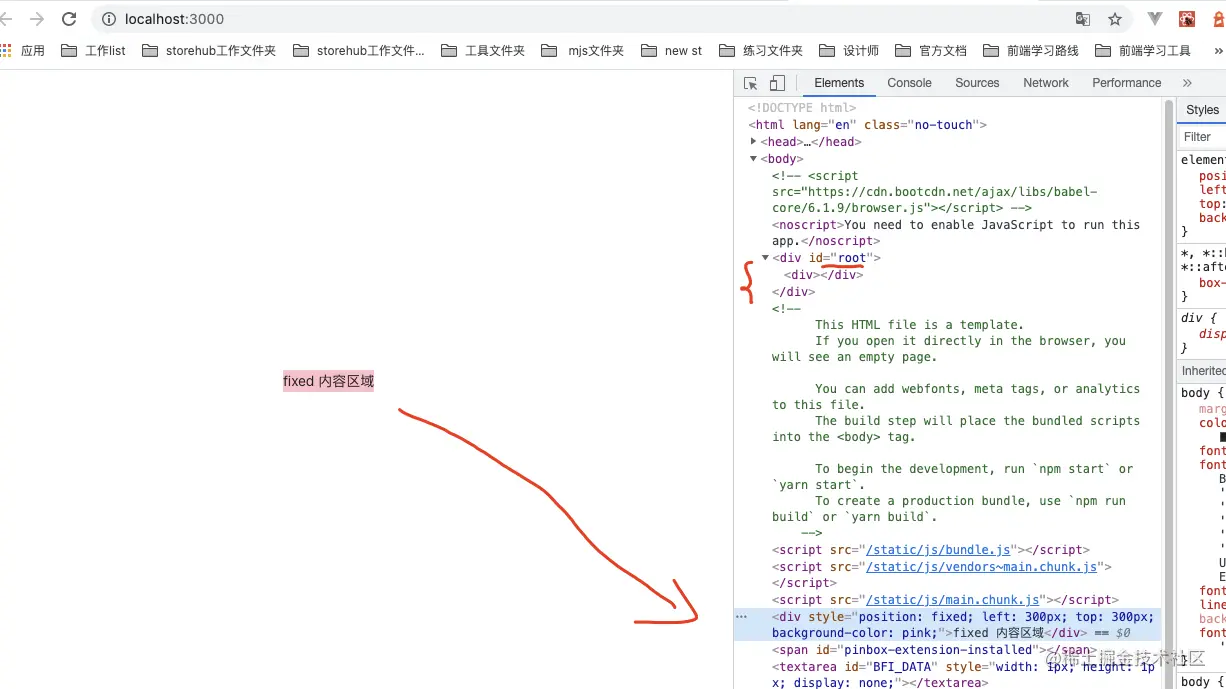
Task: Open the 设计师 bookmark folder
Action: pyautogui.click(x=849, y=50)
